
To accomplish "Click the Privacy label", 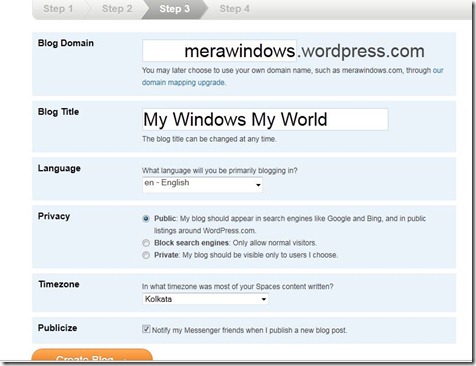I will (54, 216).
